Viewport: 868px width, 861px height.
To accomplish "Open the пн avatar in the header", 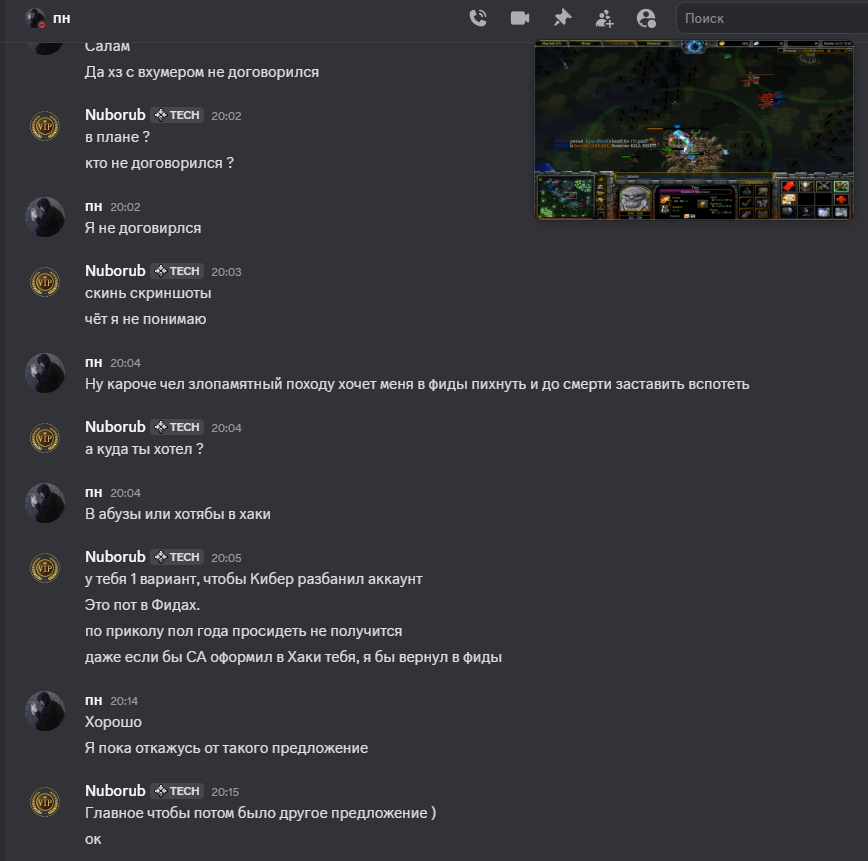I will coord(35,18).
